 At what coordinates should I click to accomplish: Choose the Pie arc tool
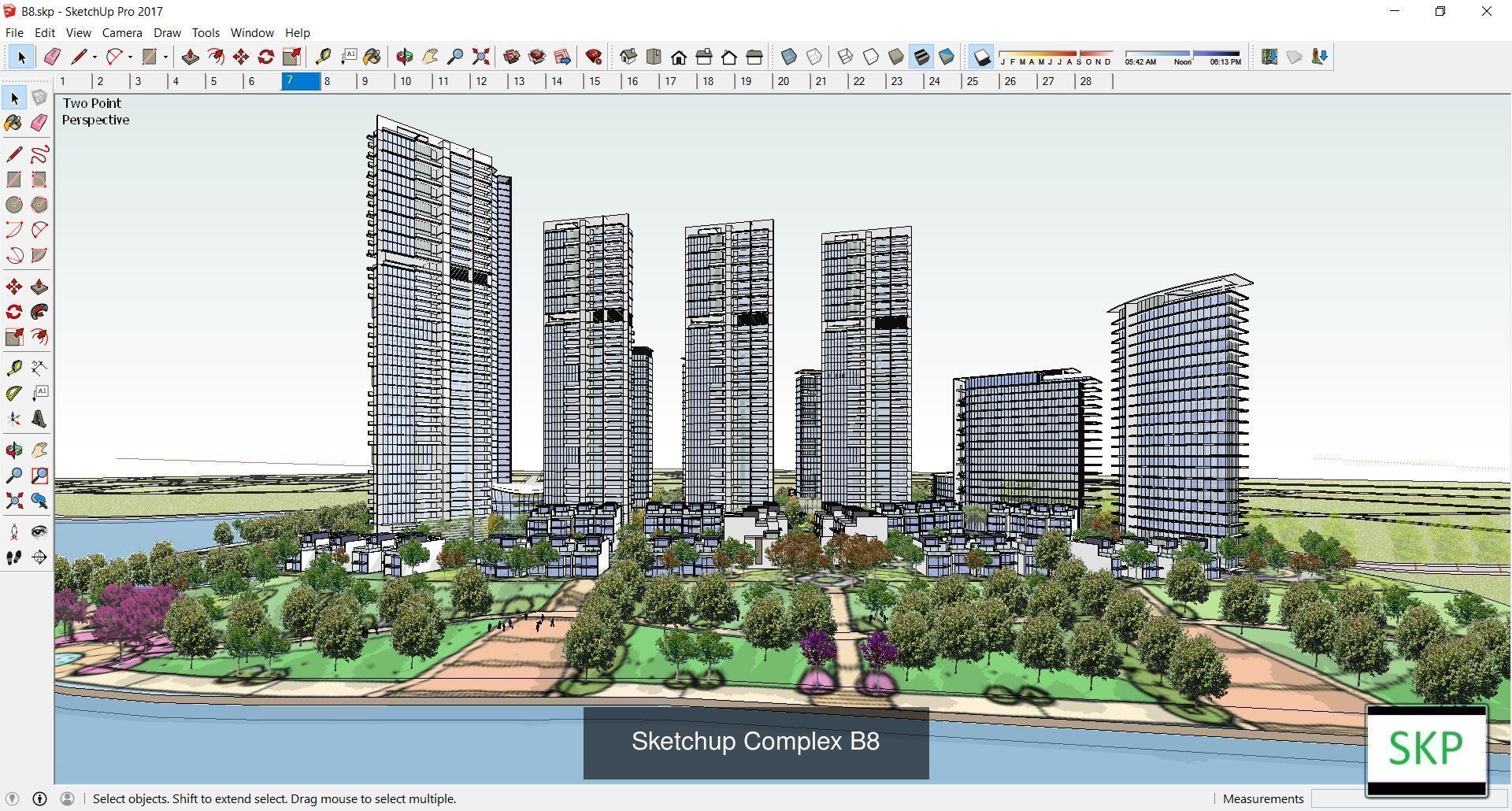tap(39, 255)
